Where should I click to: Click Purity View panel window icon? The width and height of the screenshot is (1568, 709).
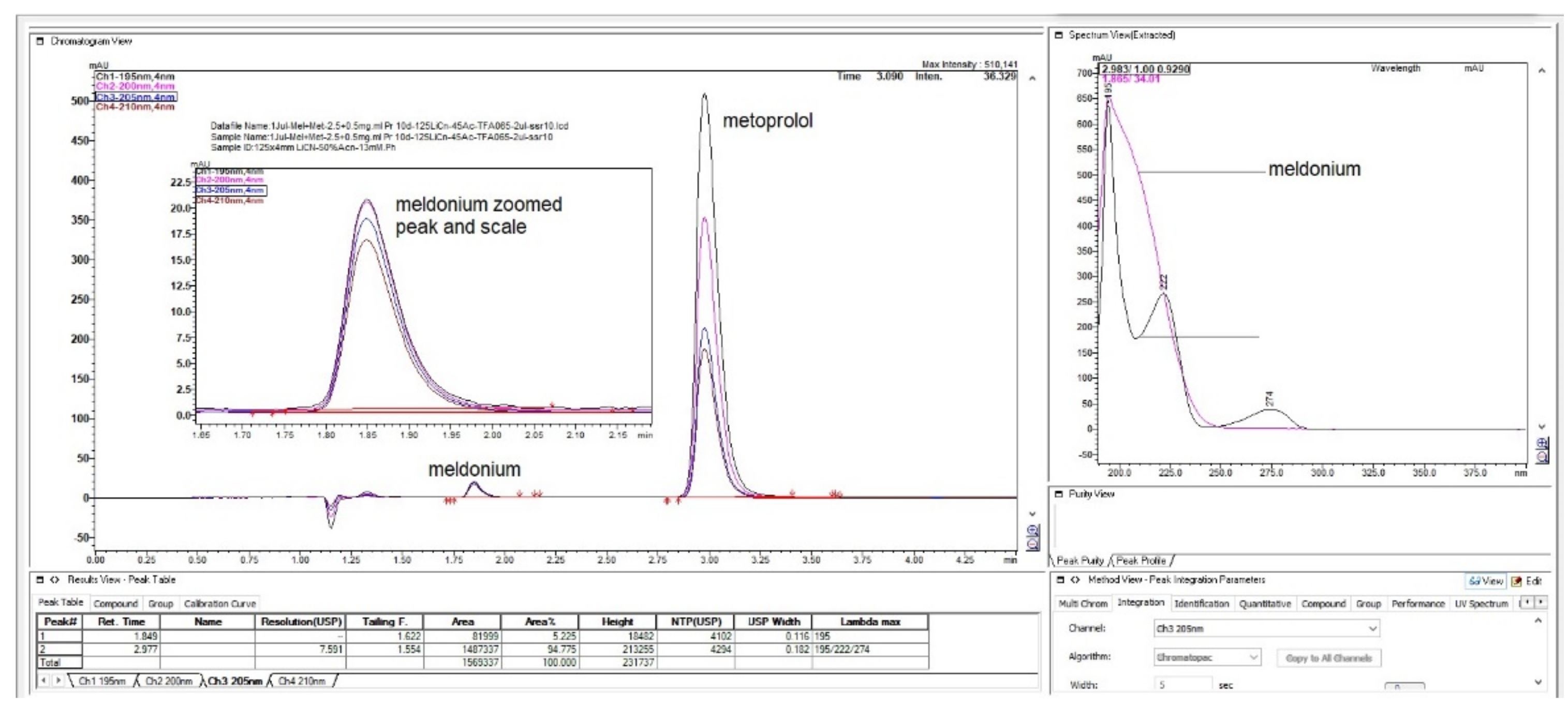click(x=1058, y=494)
